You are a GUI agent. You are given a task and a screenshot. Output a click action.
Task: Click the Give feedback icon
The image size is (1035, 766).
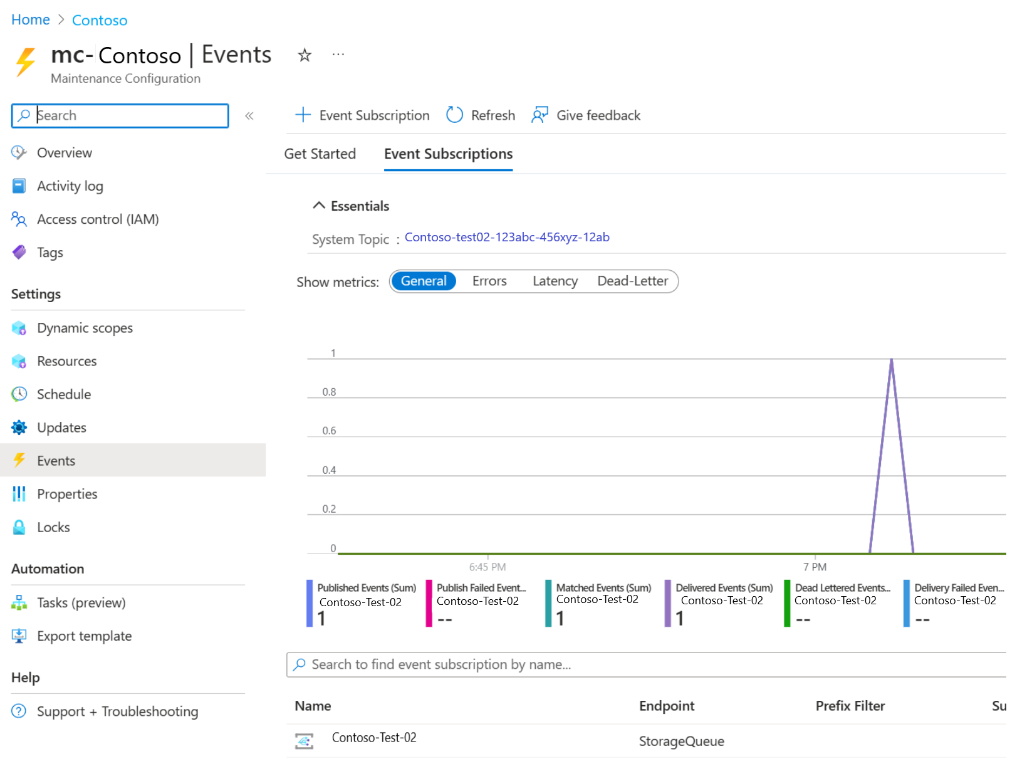[x=540, y=115]
